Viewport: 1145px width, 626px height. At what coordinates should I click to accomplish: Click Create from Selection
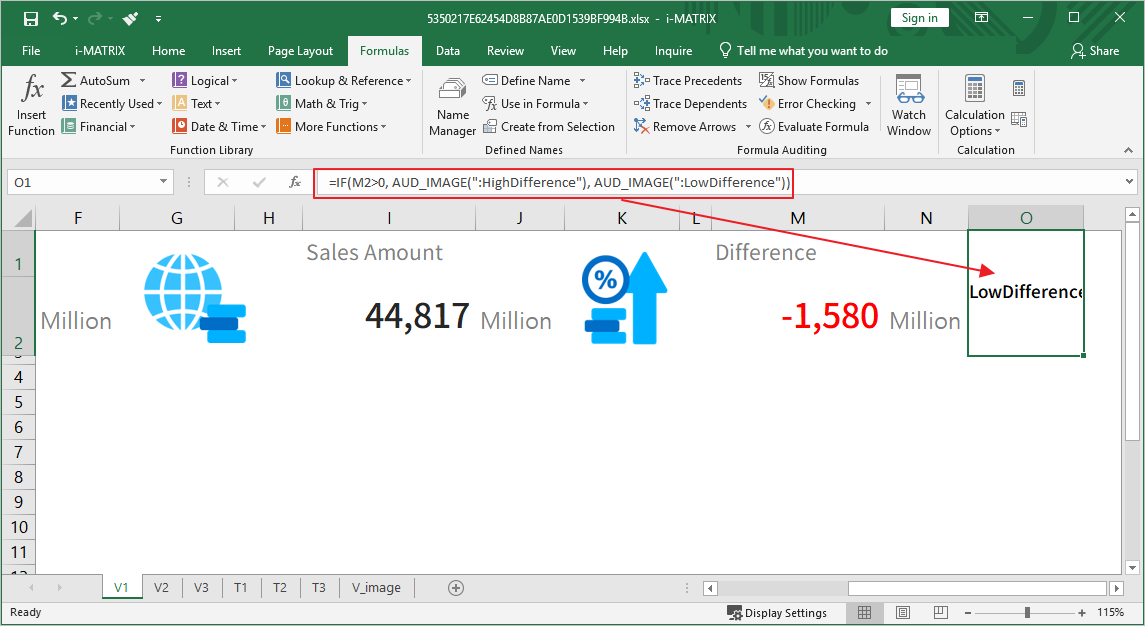[x=549, y=127]
